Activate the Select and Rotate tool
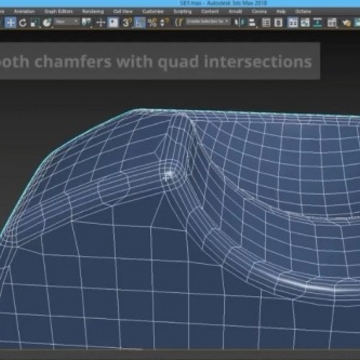Screen dimensions: 360x360 point(23,23)
